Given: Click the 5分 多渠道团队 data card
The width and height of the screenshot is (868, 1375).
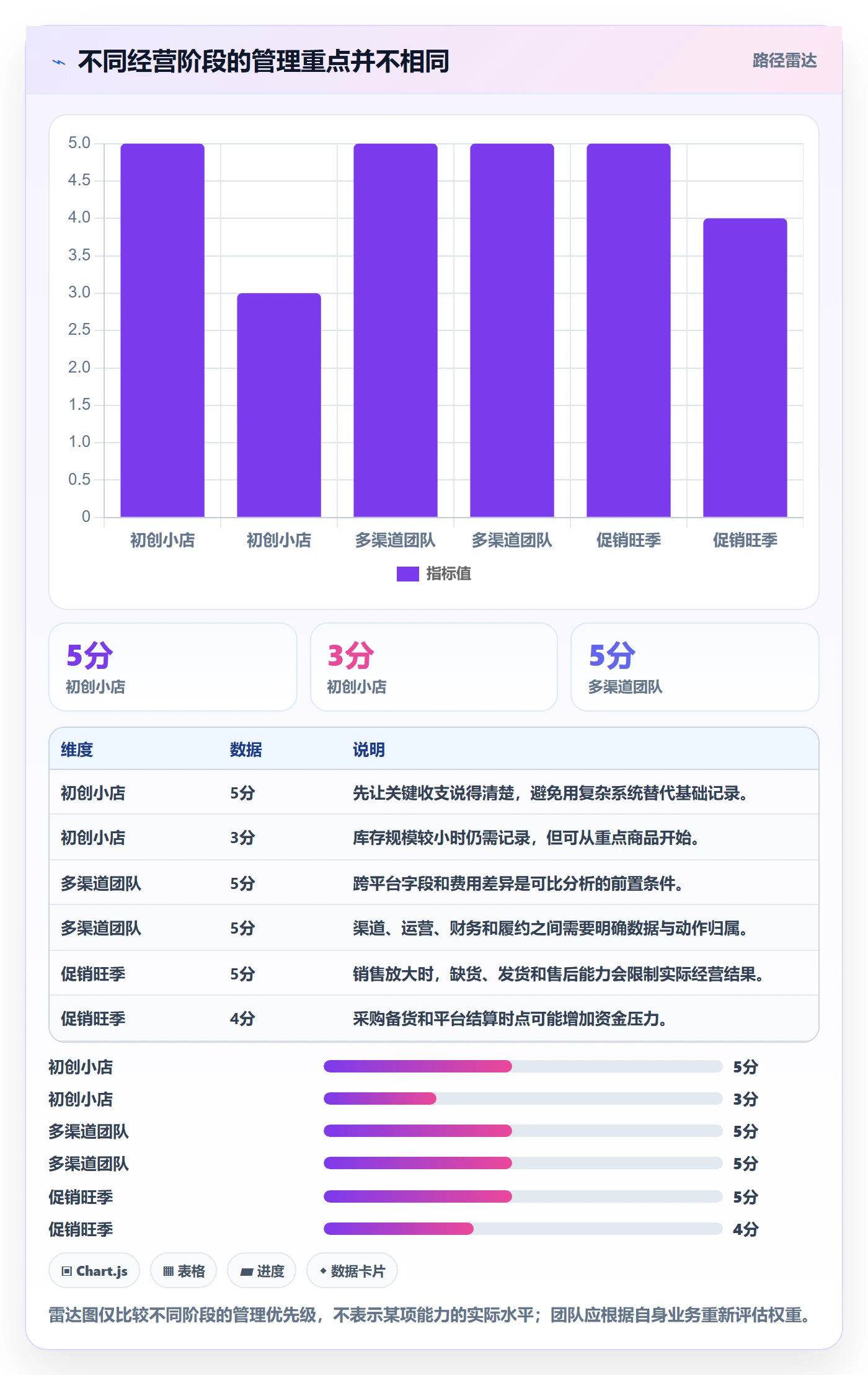Looking at the screenshot, I should coord(694,667).
